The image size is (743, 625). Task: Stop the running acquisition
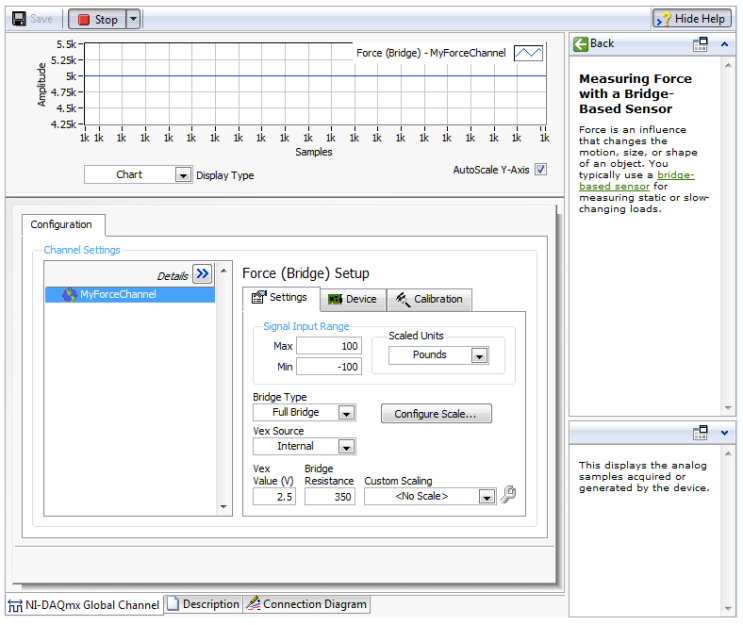(97, 19)
